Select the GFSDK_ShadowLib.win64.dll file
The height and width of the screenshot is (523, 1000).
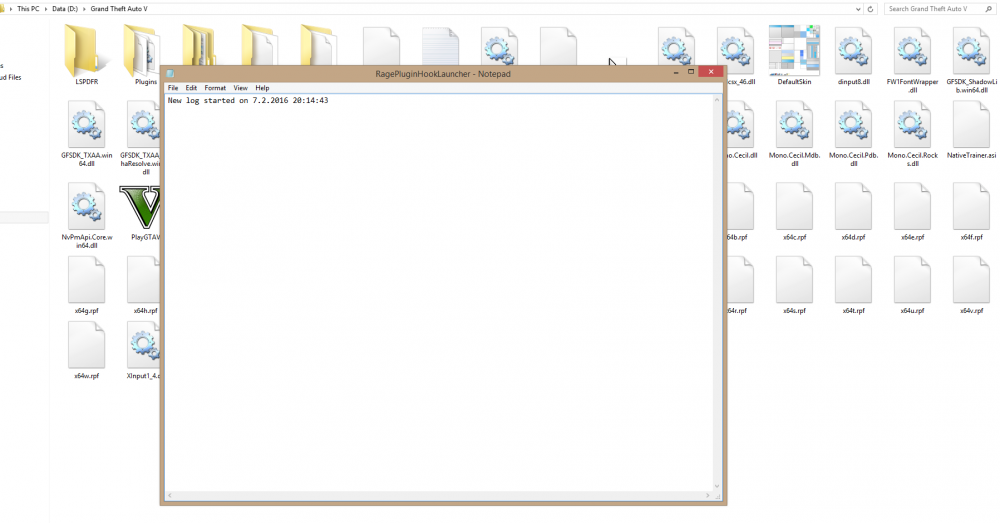tap(971, 59)
